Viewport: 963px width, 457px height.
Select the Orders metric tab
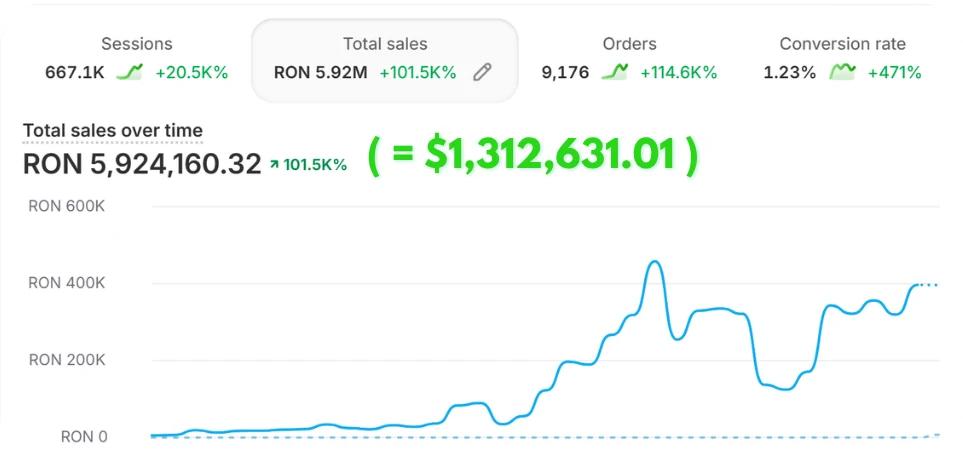[x=629, y=60]
